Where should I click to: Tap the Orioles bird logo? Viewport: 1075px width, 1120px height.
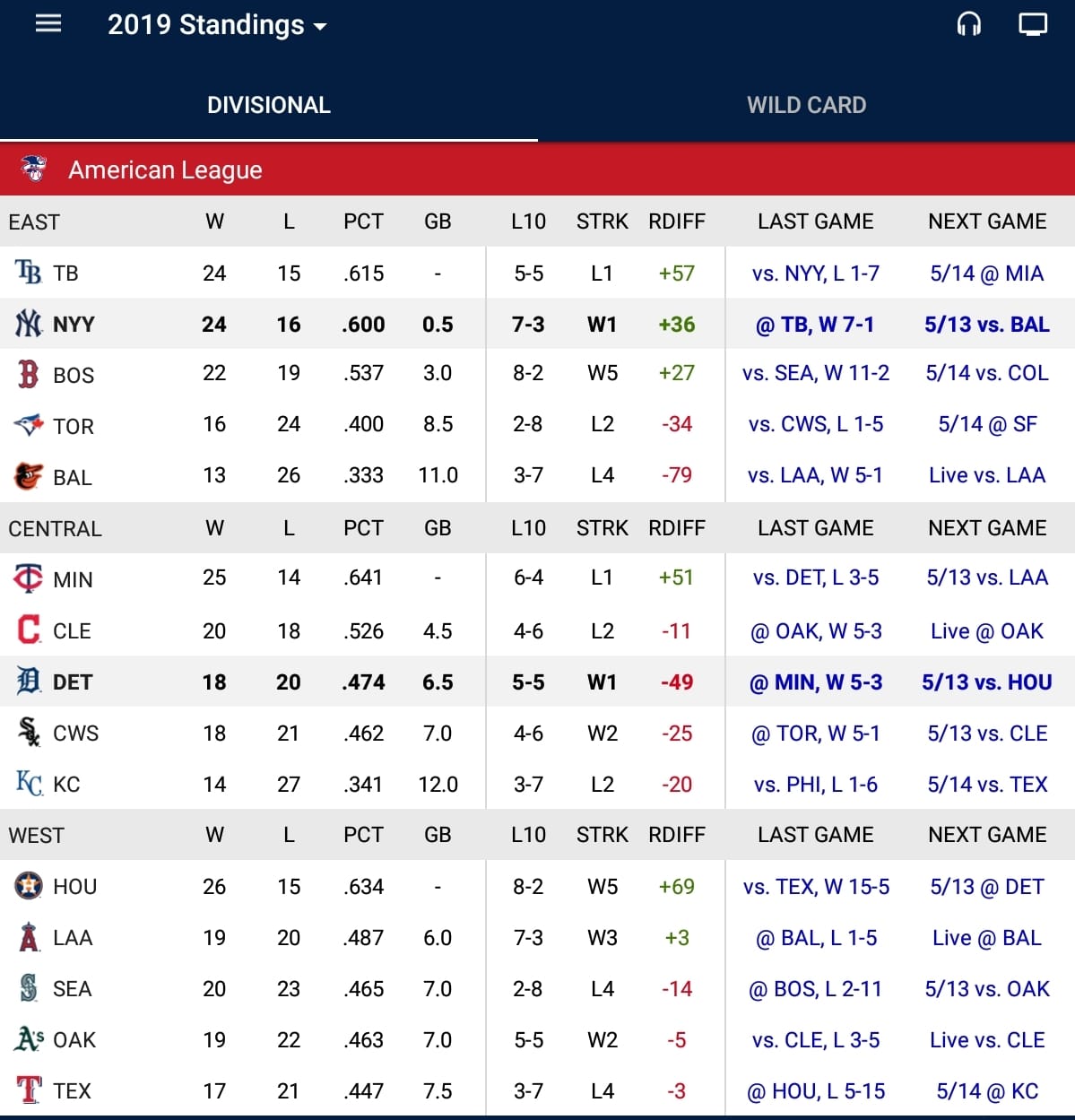point(29,476)
